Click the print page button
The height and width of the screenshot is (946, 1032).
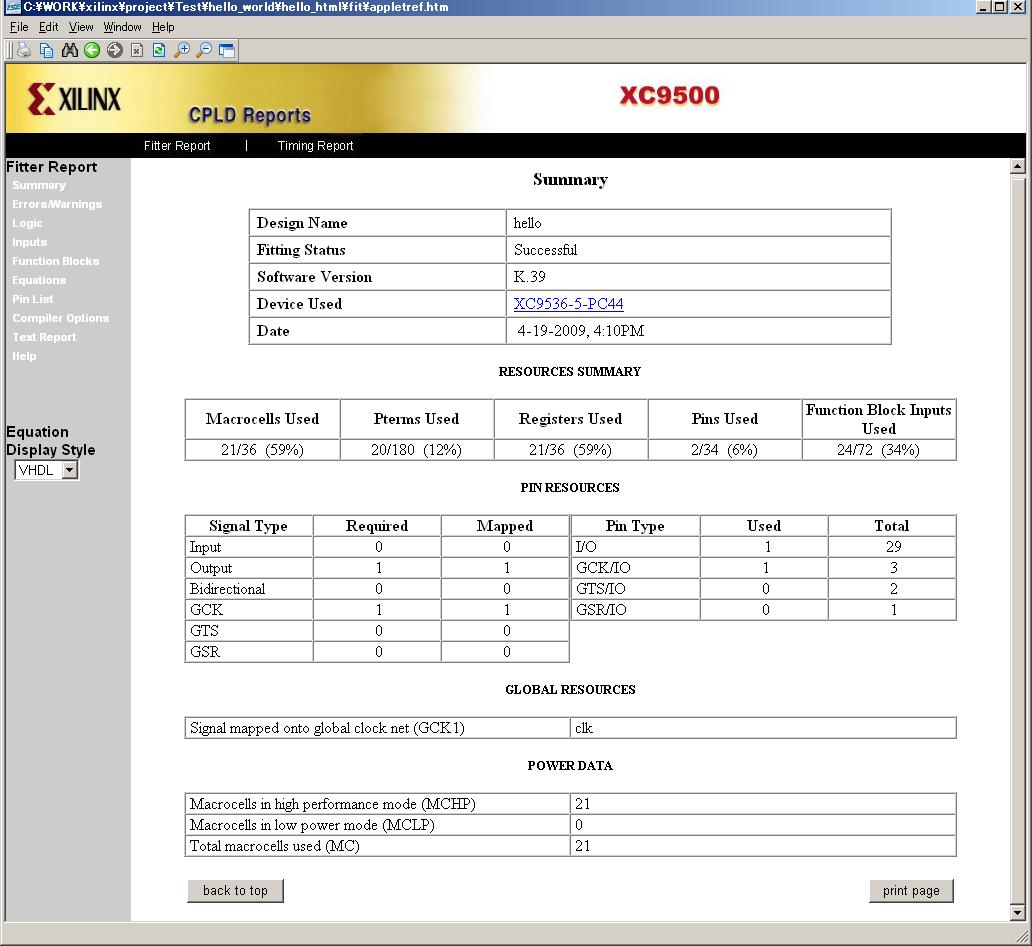point(911,891)
